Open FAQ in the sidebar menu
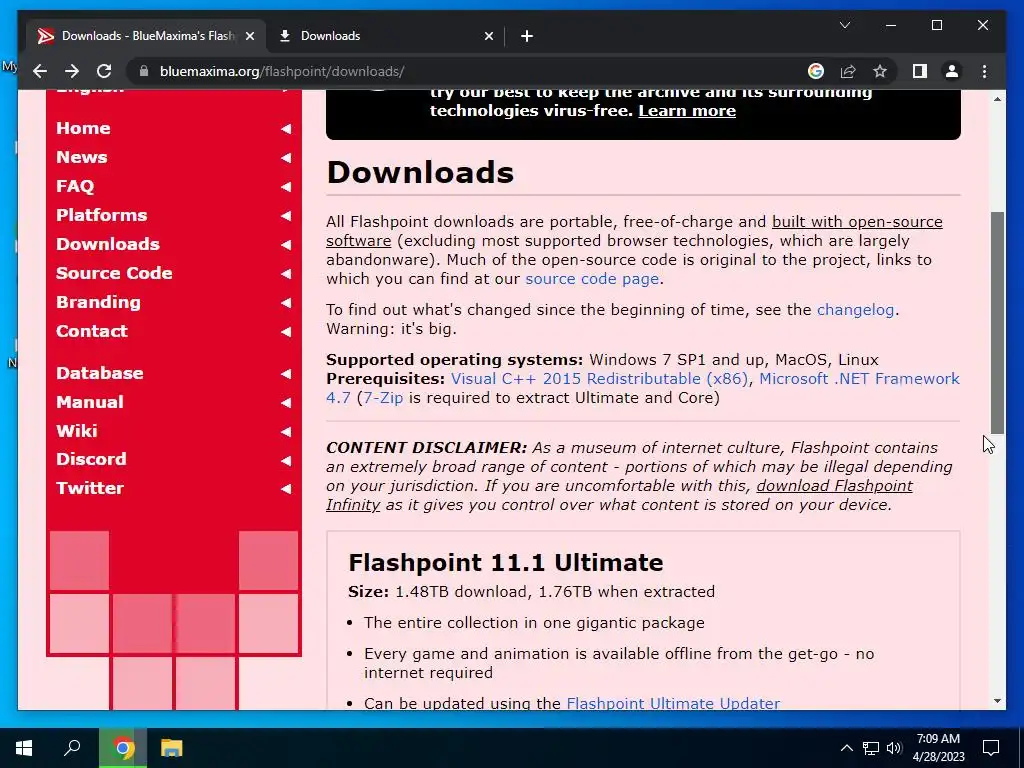 (x=75, y=186)
